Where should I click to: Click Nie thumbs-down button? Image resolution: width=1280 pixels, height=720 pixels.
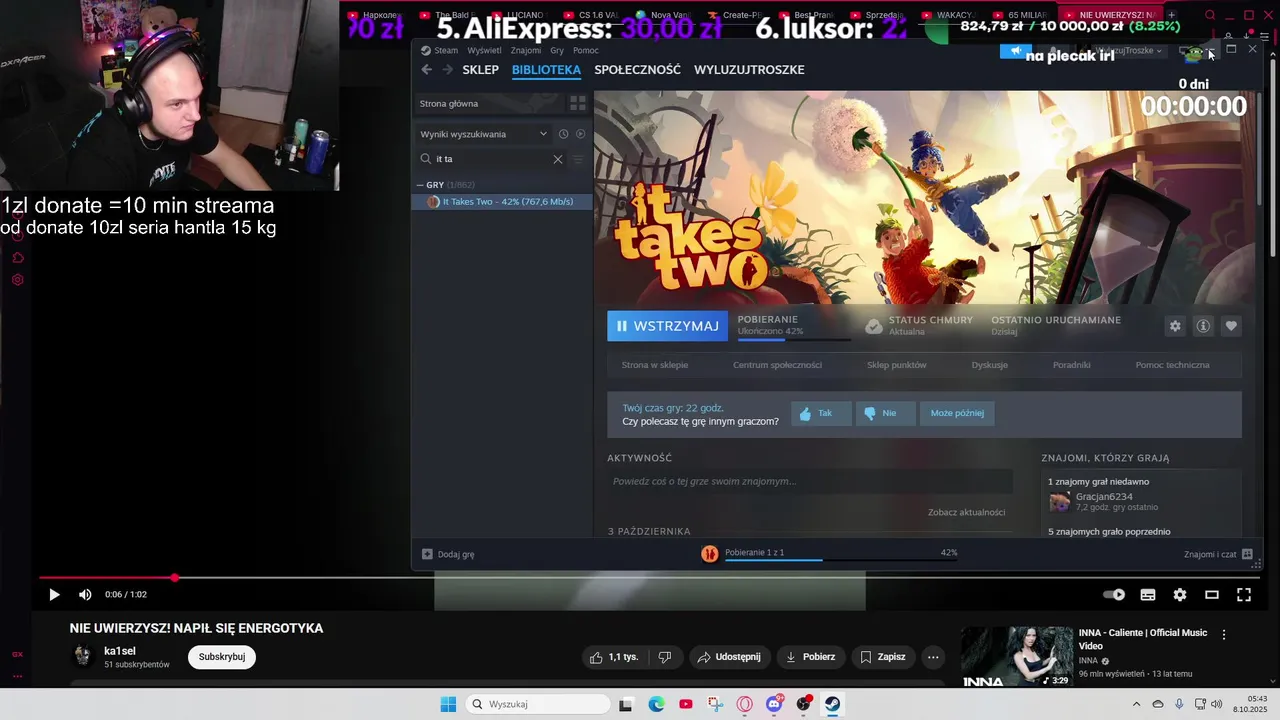[x=885, y=413]
